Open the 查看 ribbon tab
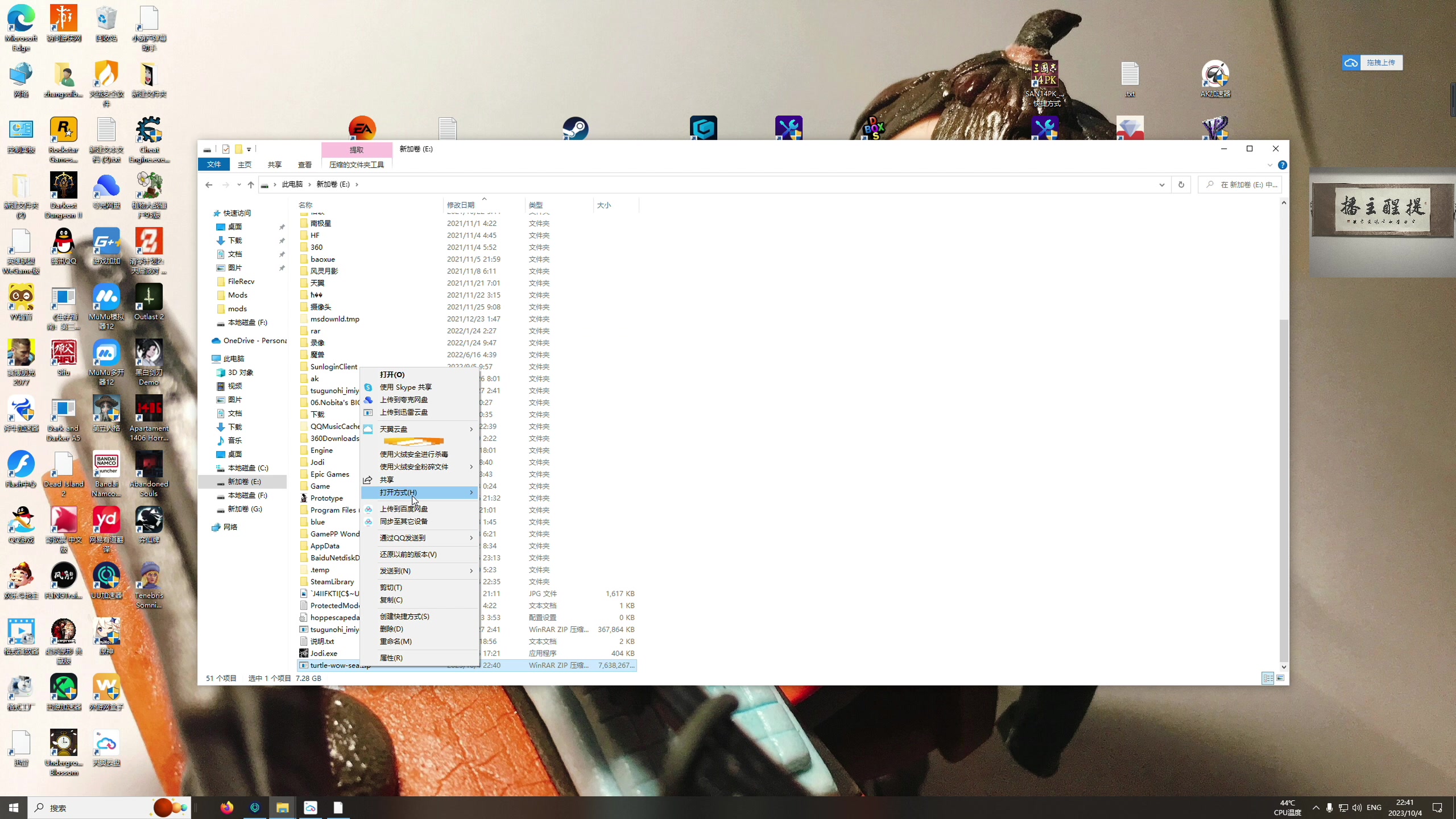 pos(305,165)
